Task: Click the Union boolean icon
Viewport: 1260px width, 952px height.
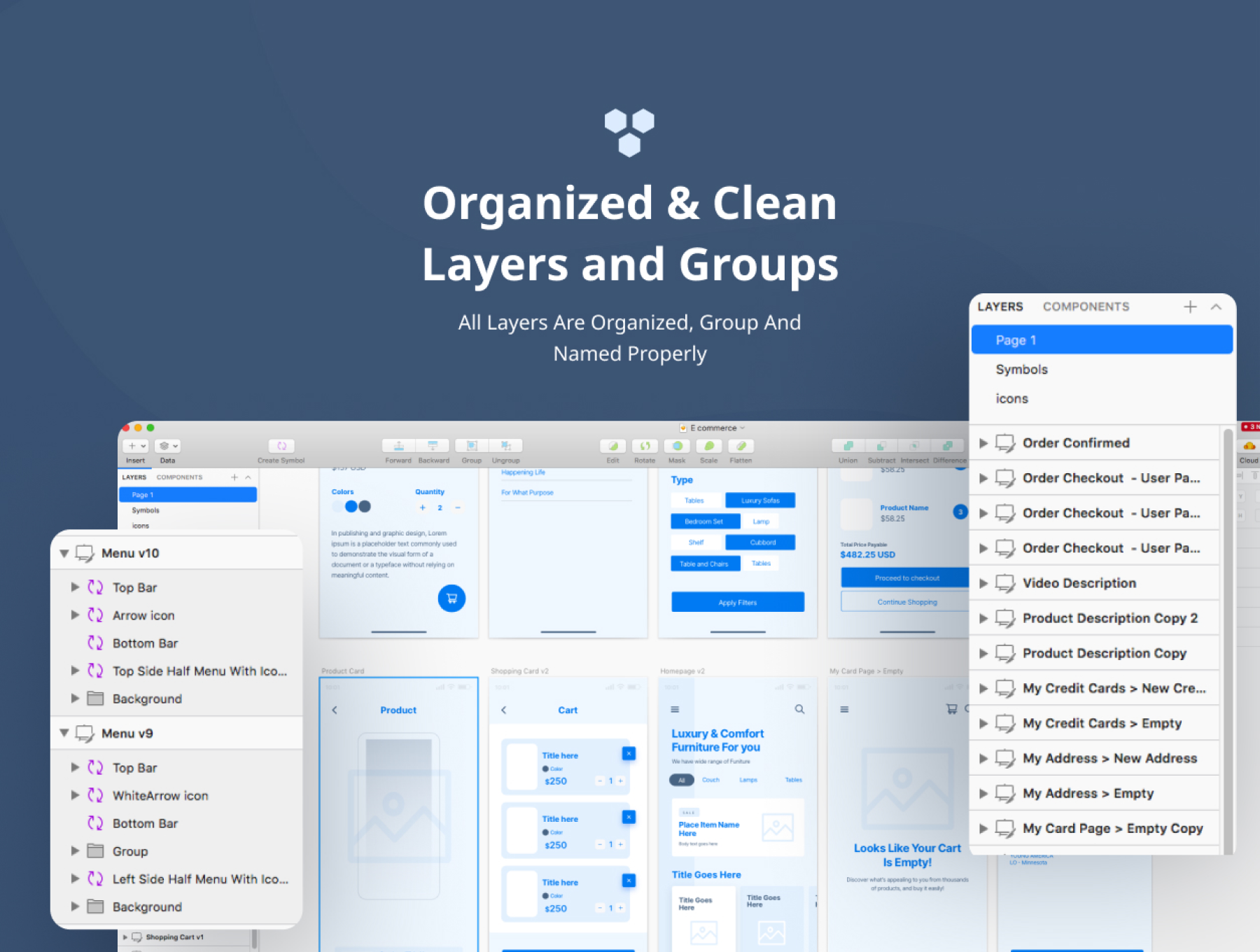Action: click(848, 446)
